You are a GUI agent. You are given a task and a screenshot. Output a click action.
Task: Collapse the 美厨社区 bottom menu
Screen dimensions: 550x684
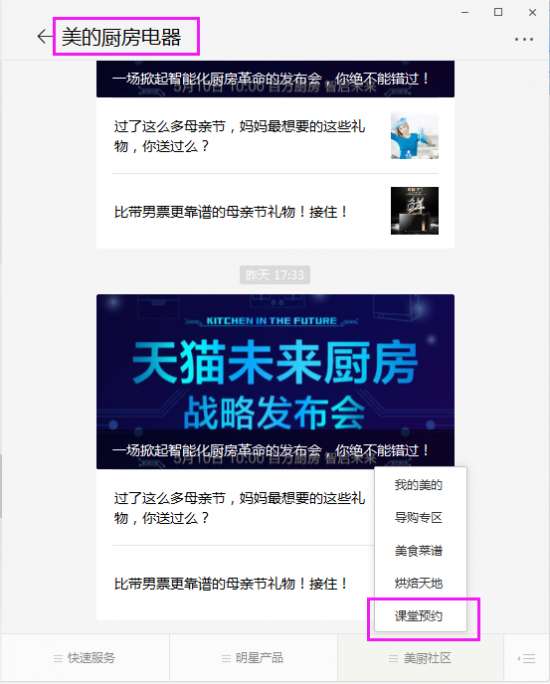420,658
